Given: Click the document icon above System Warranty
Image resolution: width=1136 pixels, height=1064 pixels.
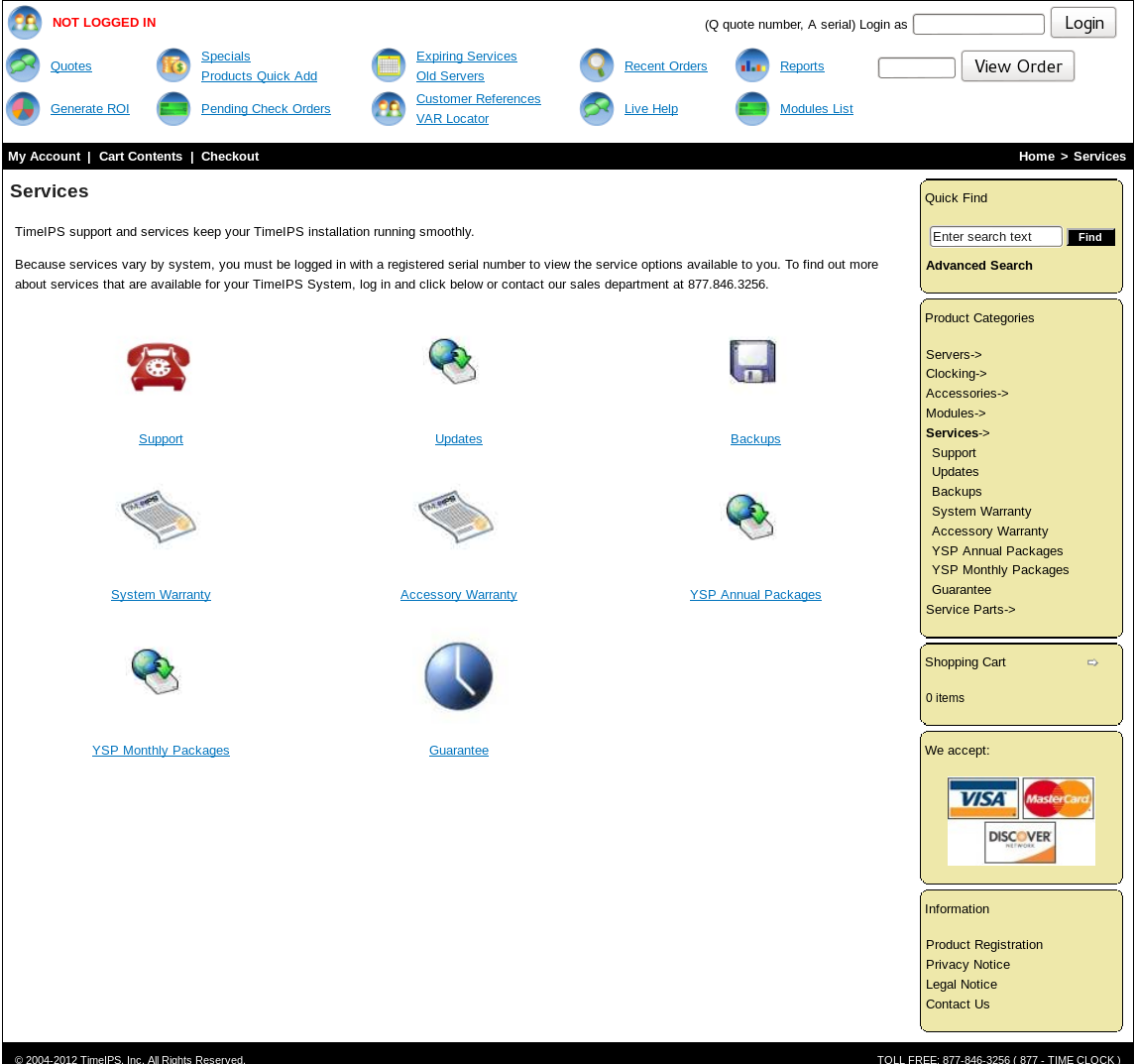Looking at the screenshot, I should tap(159, 517).
